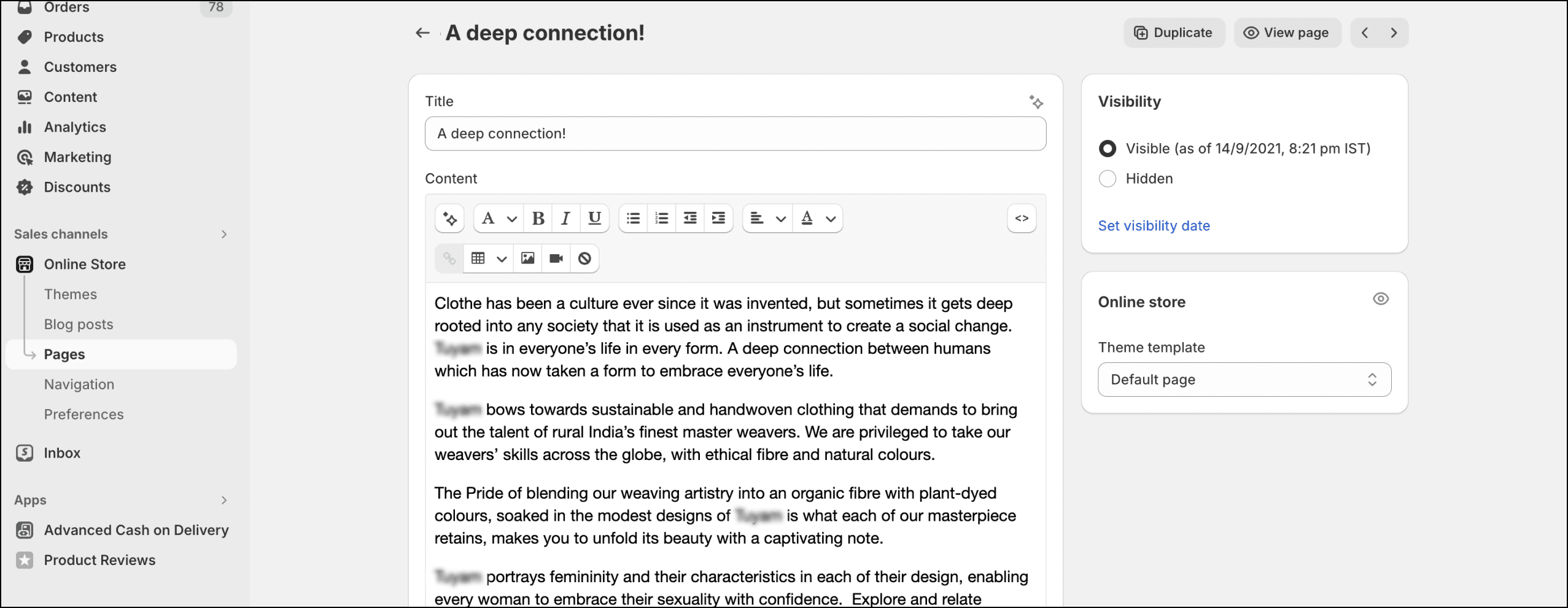
Task: Insert a bulleted list
Action: tap(633, 218)
